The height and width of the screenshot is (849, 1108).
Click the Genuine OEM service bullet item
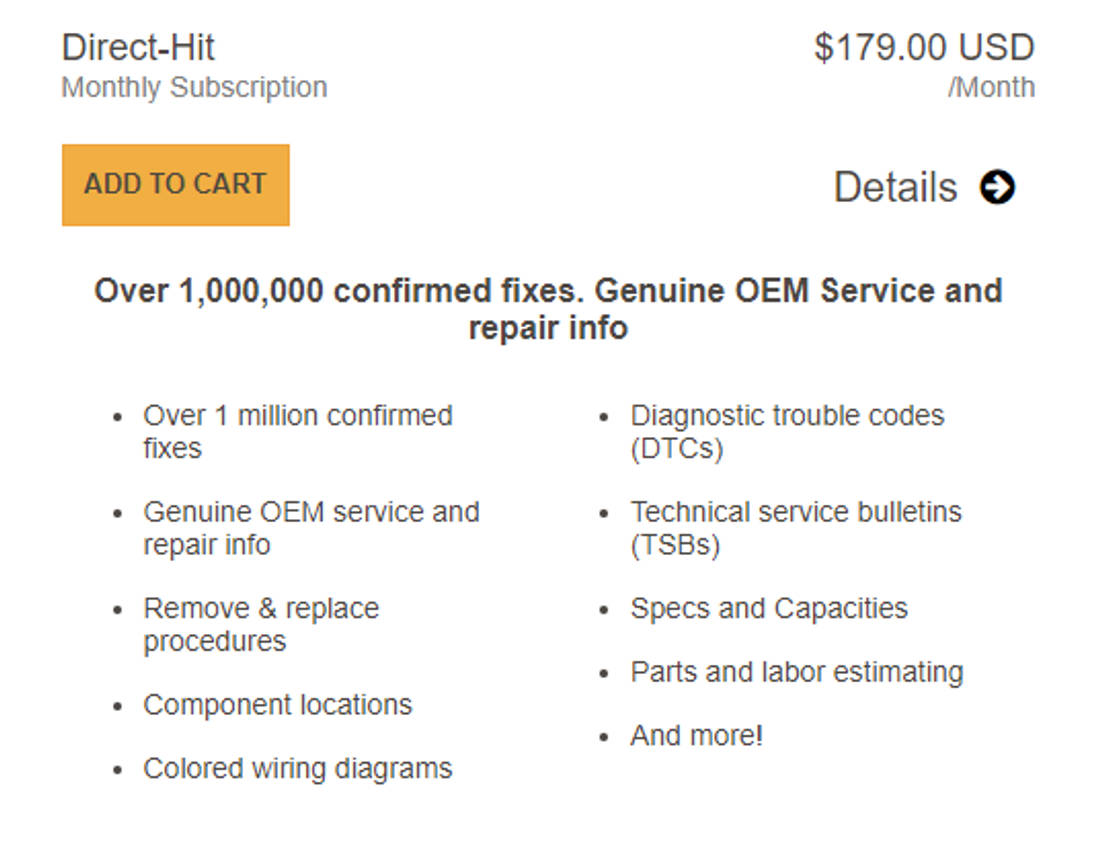tap(312, 527)
